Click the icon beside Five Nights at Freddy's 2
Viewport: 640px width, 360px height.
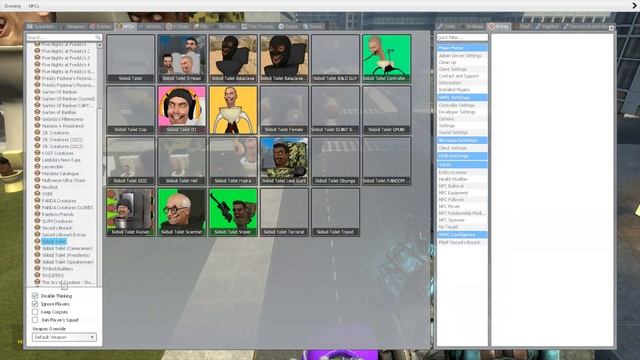point(37,51)
